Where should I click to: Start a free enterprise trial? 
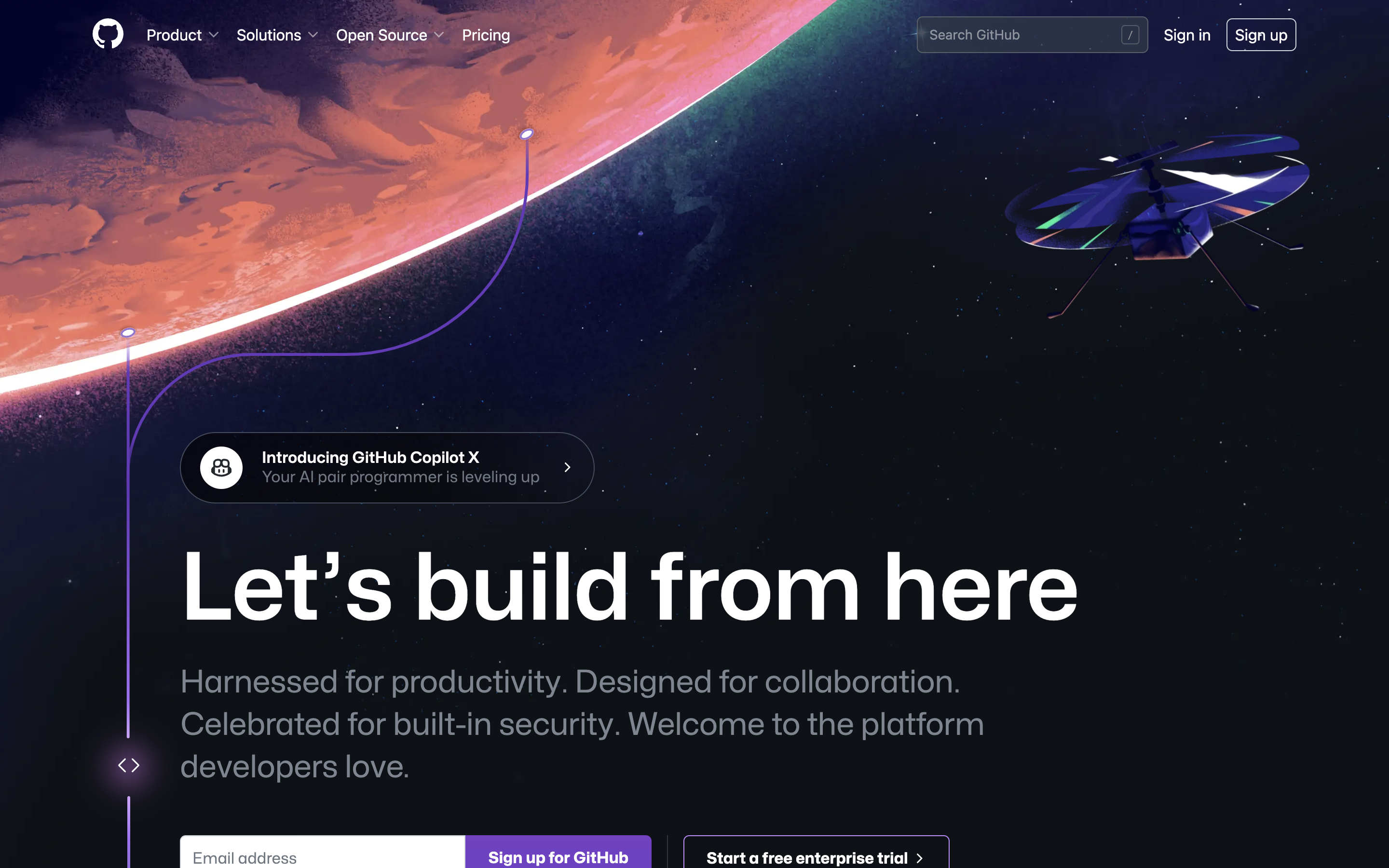coord(816,852)
